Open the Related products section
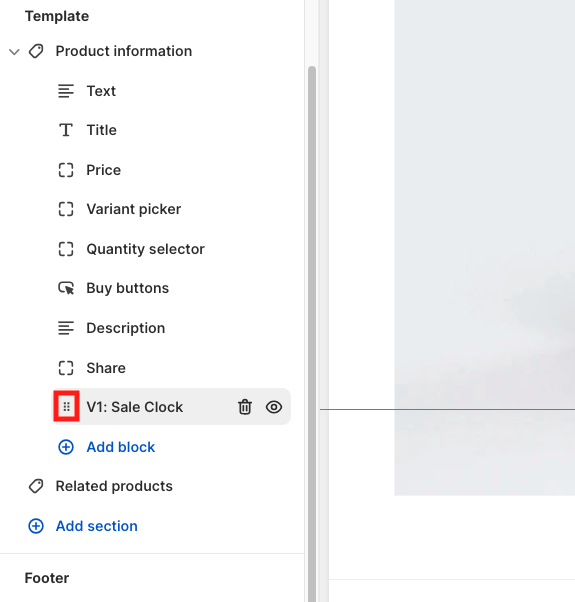The height and width of the screenshot is (602, 575). tap(114, 486)
